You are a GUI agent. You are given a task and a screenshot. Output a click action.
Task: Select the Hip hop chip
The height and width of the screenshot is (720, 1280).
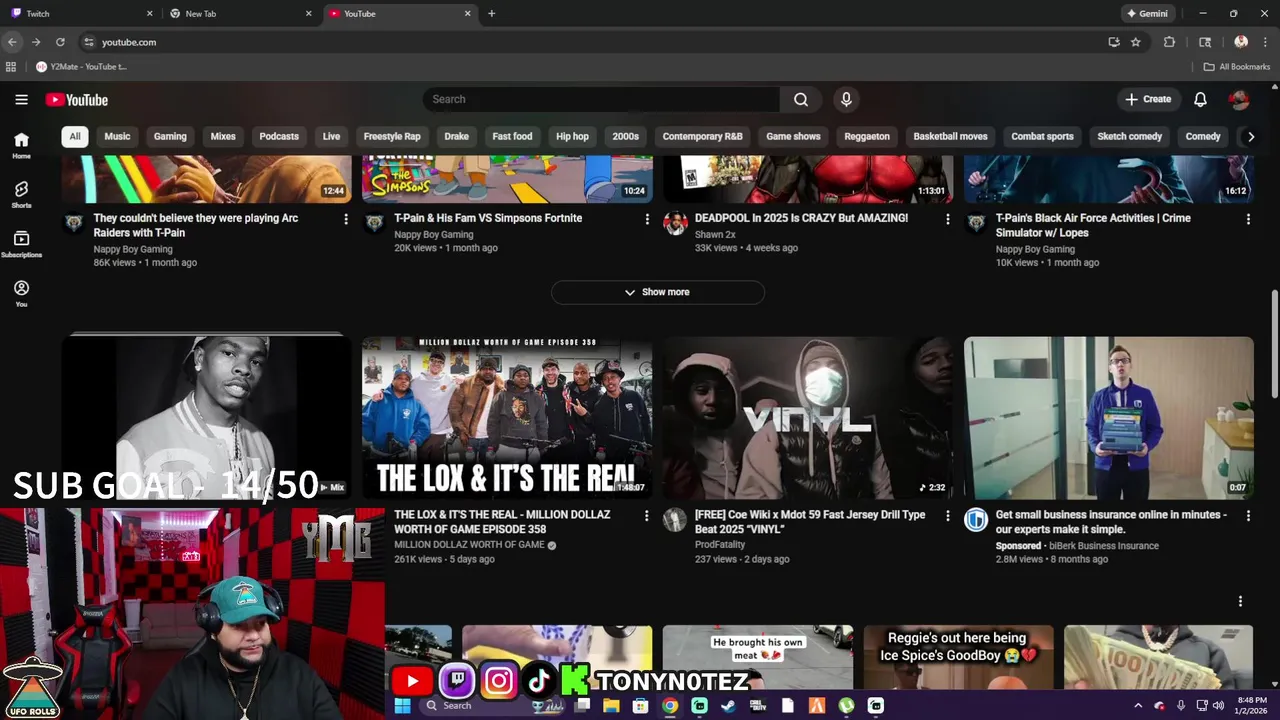[x=572, y=136]
